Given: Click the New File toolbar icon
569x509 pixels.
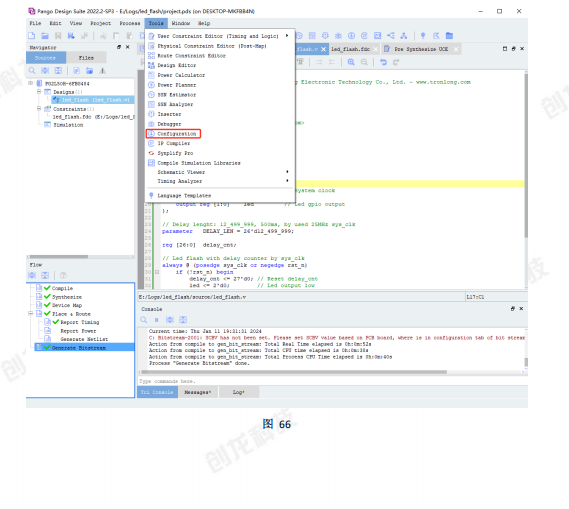Looking at the screenshot, I should click(x=32, y=36).
